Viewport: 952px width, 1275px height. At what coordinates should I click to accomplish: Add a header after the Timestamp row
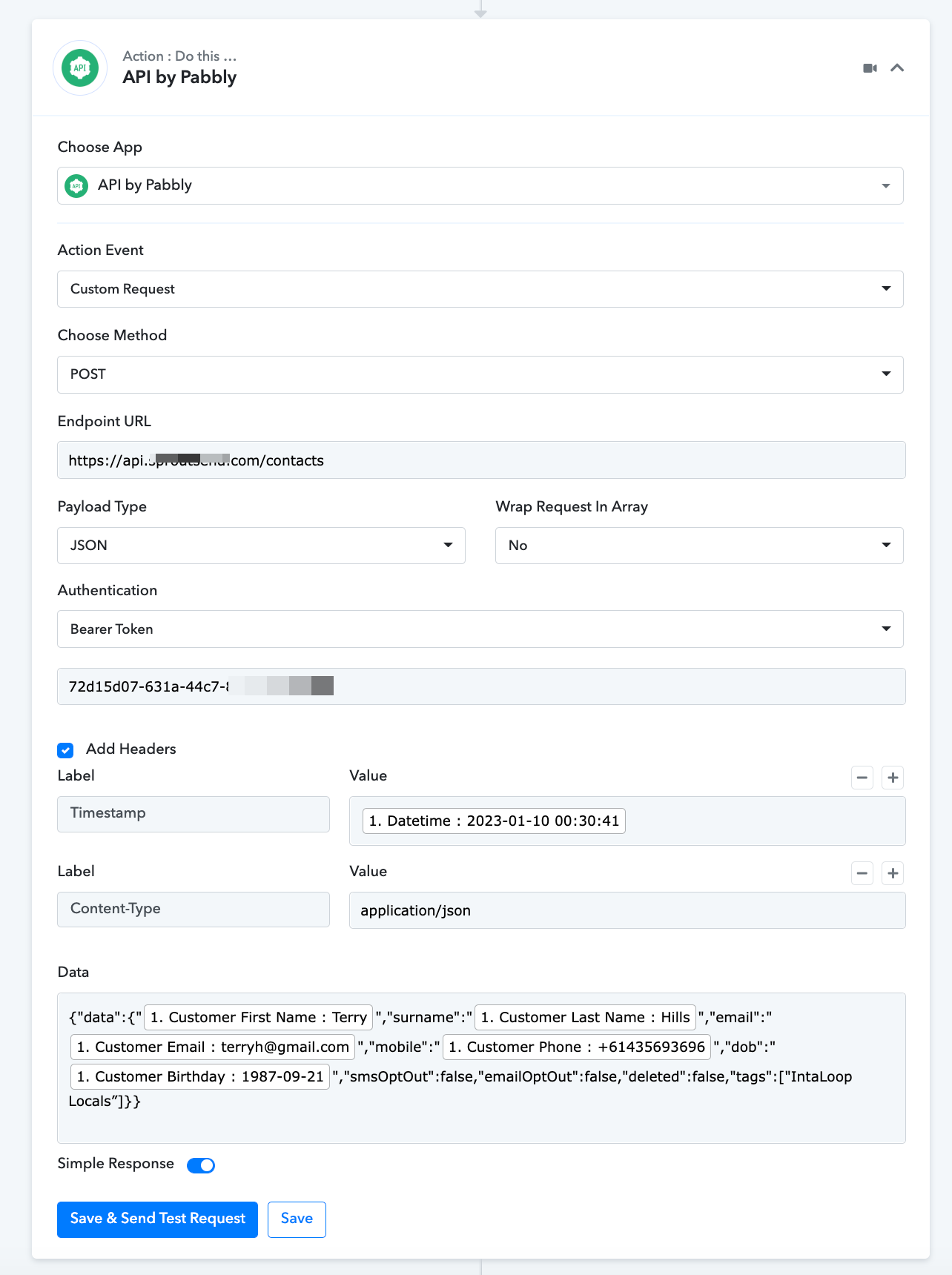893,778
